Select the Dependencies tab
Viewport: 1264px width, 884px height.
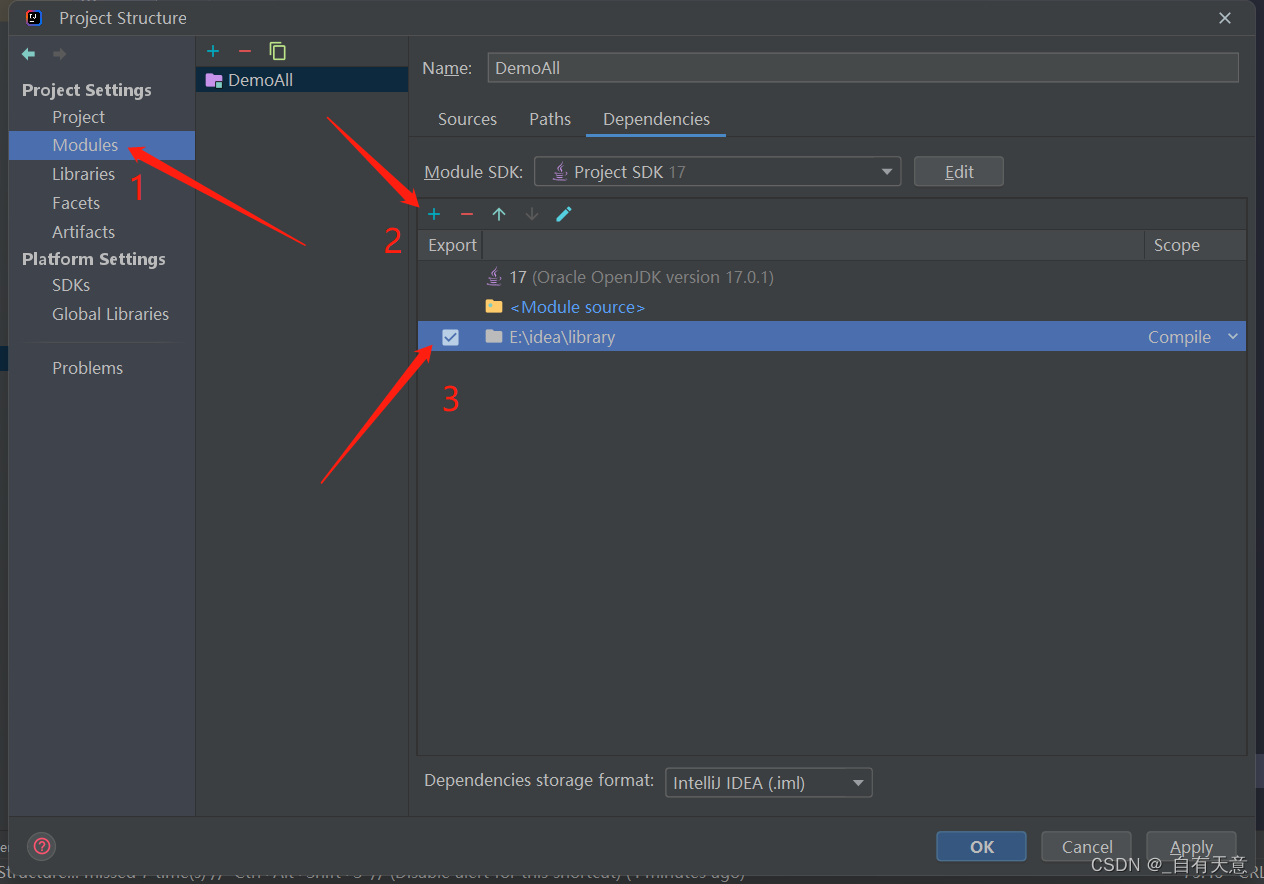pyautogui.click(x=656, y=119)
